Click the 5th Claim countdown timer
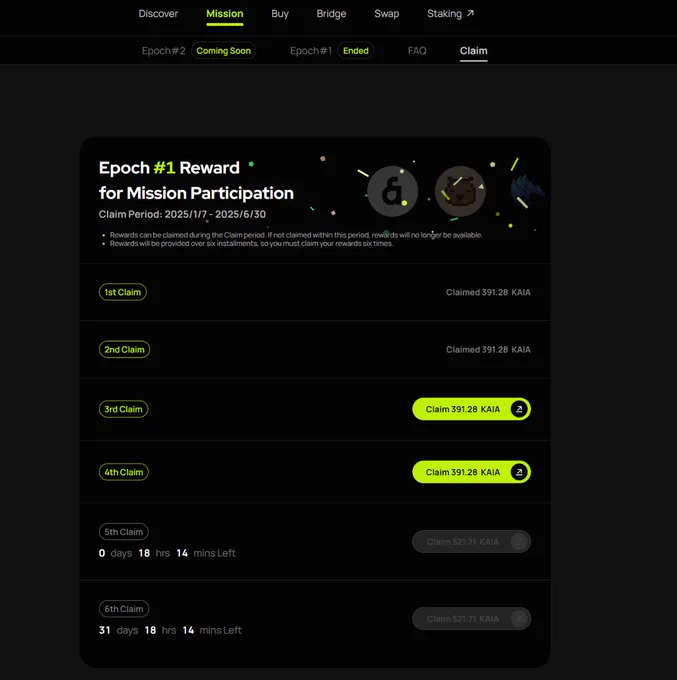The width and height of the screenshot is (677, 680). point(167,553)
